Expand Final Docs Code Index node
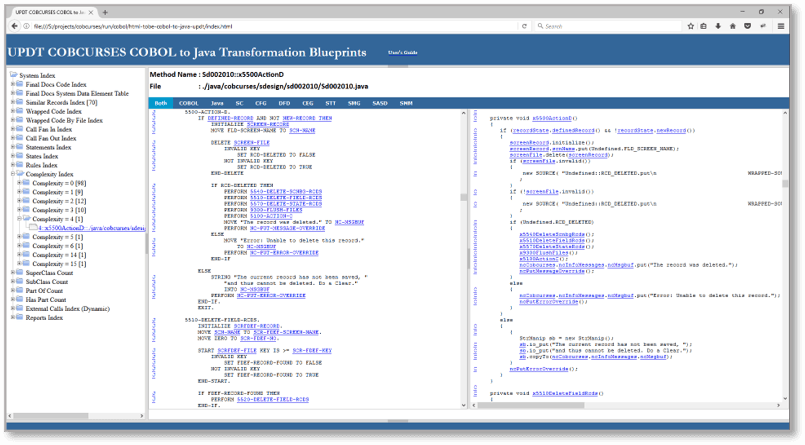This screenshot has width=805, height=445. coord(12,84)
